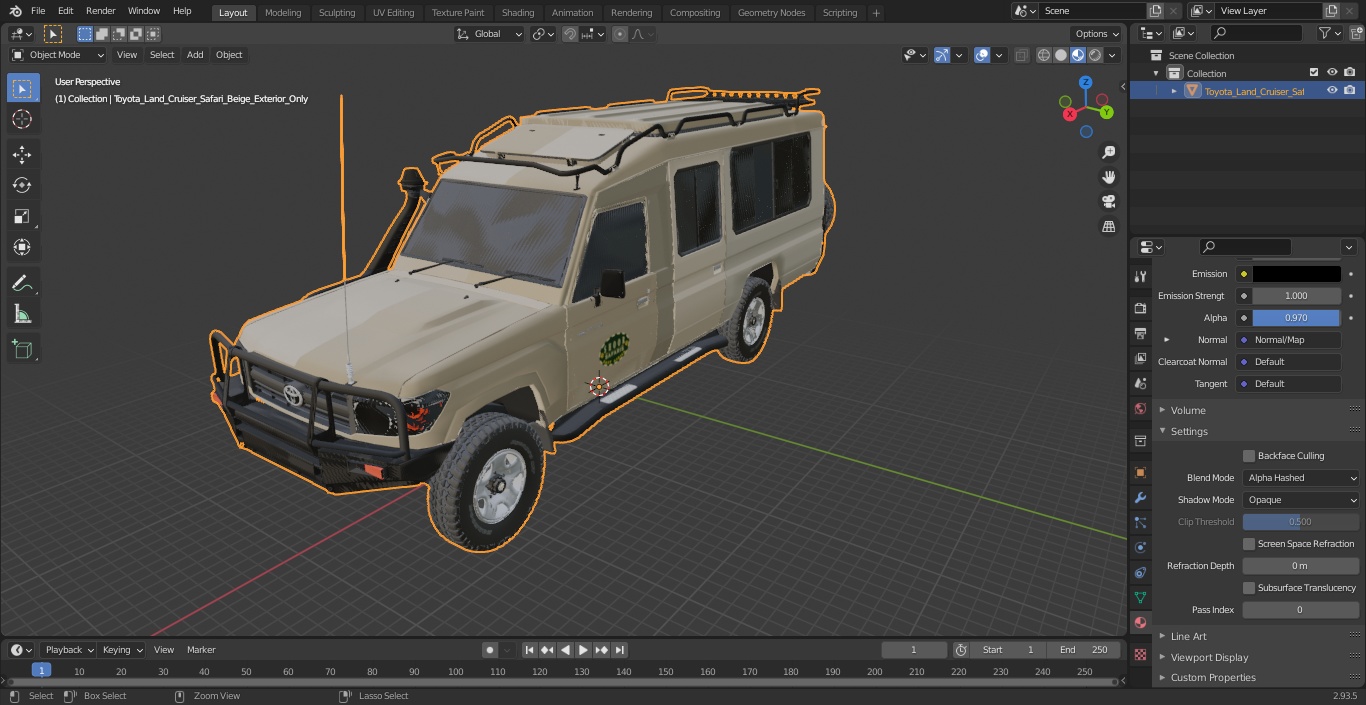Open the Playback popover
Viewport: 1366px width, 705px height.
coord(68,650)
